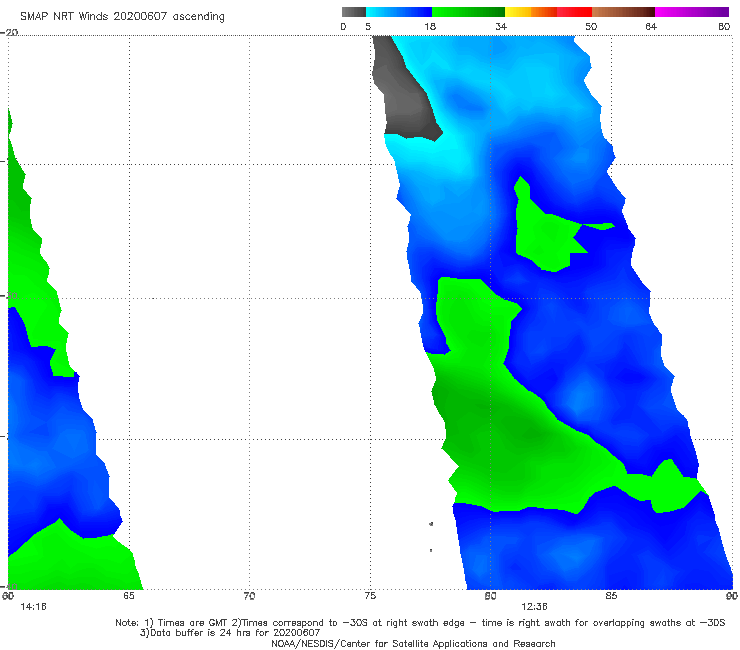Viewport: 740px width, 650px height.
Task: Click the color bar label '64'
Action: pos(651,26)
